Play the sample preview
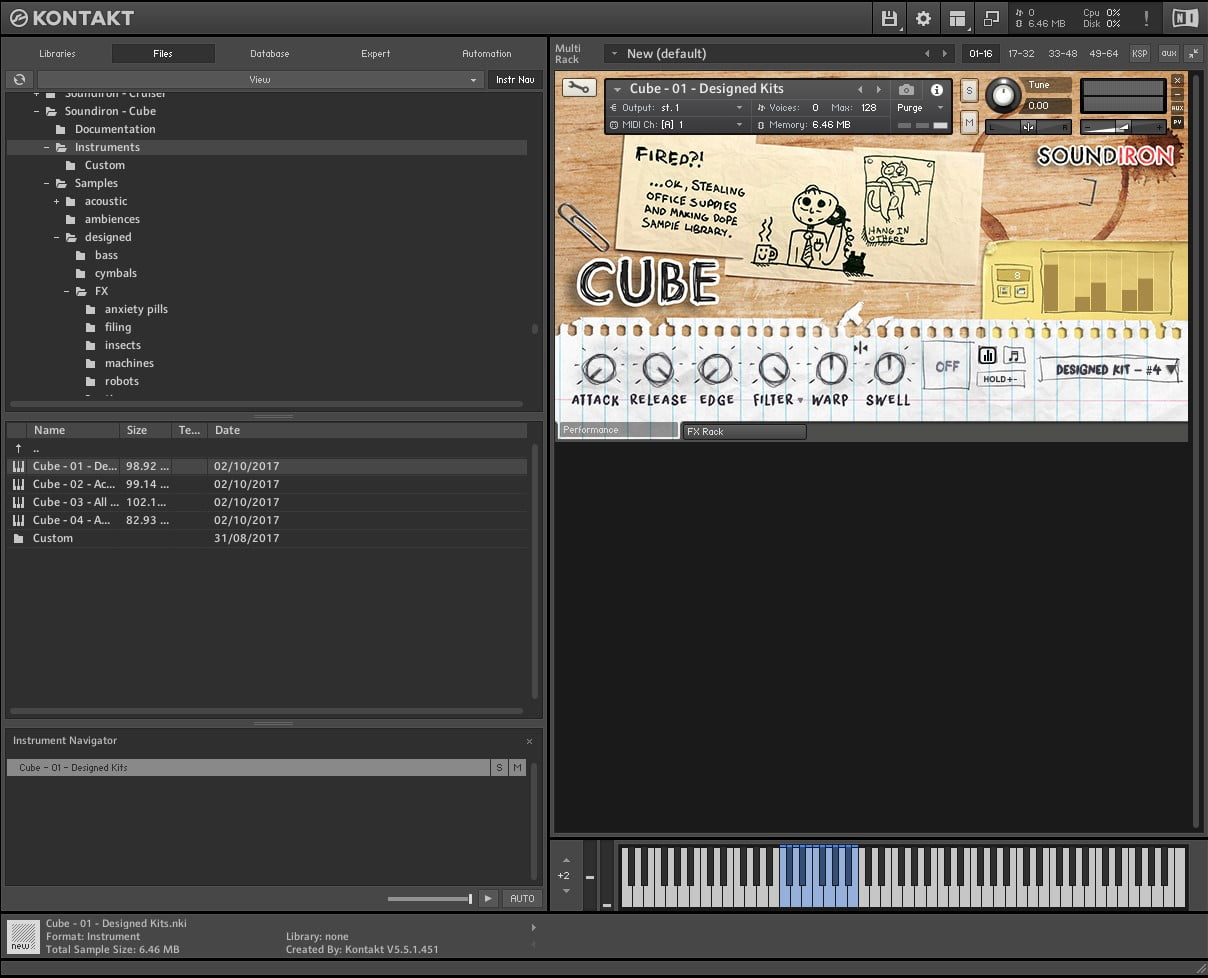Viewport: 1208px width, 978px height. pos(488,898)
